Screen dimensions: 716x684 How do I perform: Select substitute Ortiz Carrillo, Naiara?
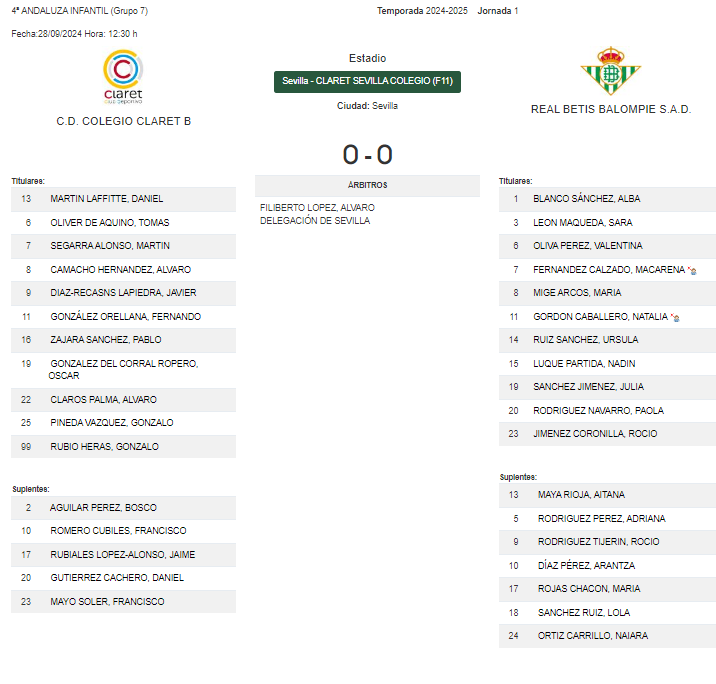click(607, 636)
